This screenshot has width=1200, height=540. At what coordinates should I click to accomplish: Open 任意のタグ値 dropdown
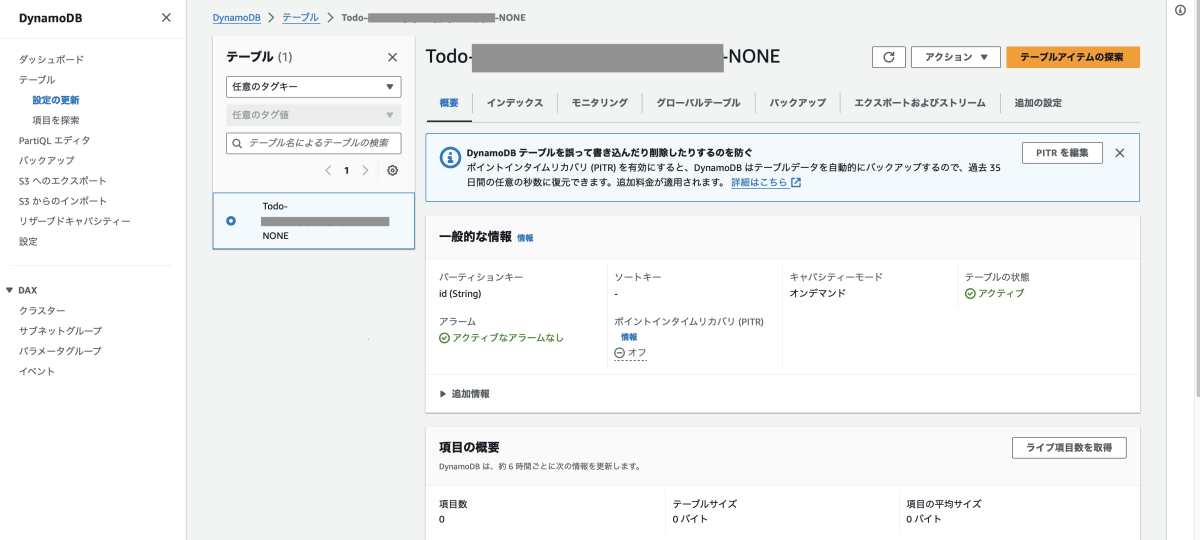pyautogui.click(x=313, y=115)
